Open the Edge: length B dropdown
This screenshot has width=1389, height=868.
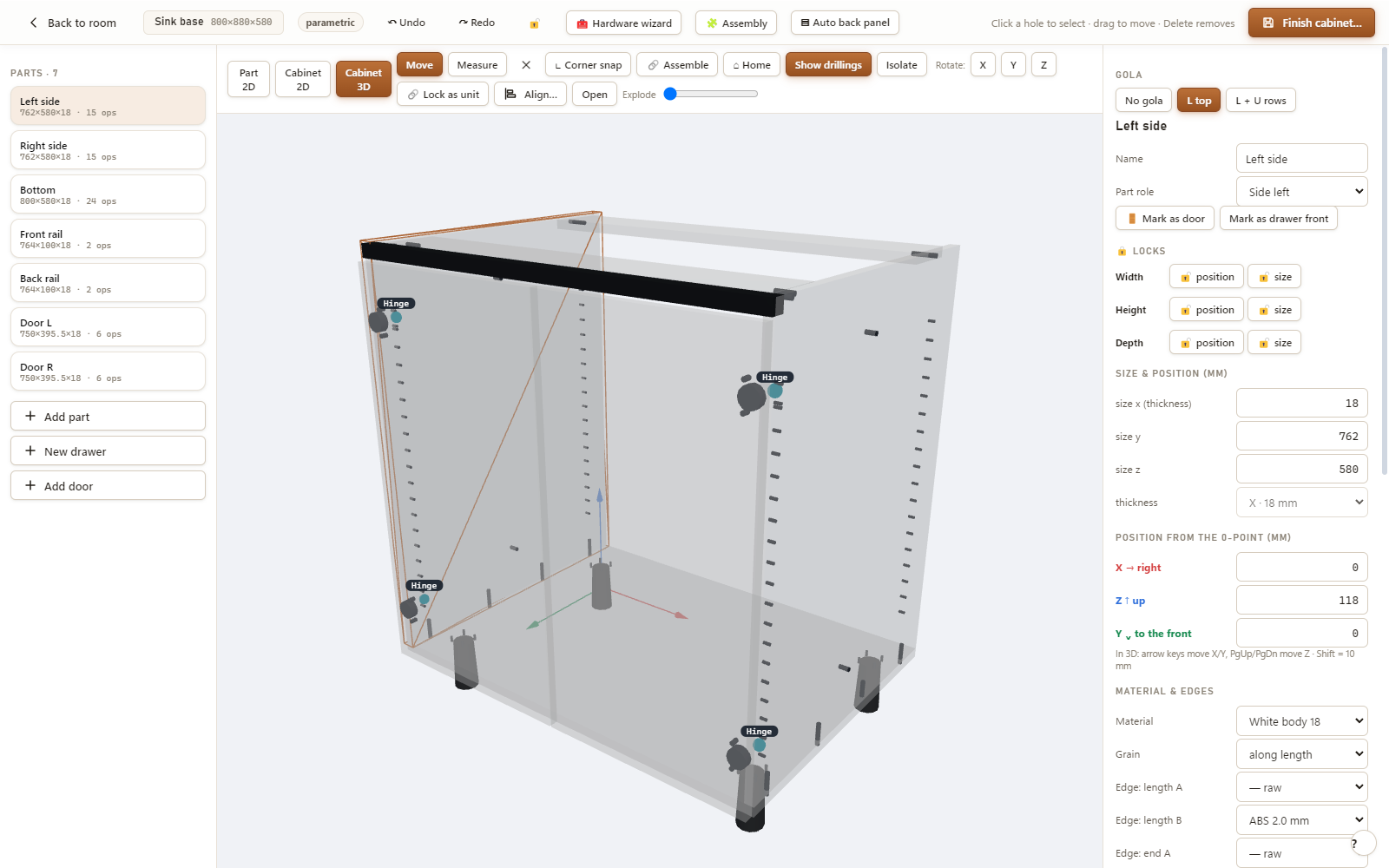click(x=1302, y=819)
